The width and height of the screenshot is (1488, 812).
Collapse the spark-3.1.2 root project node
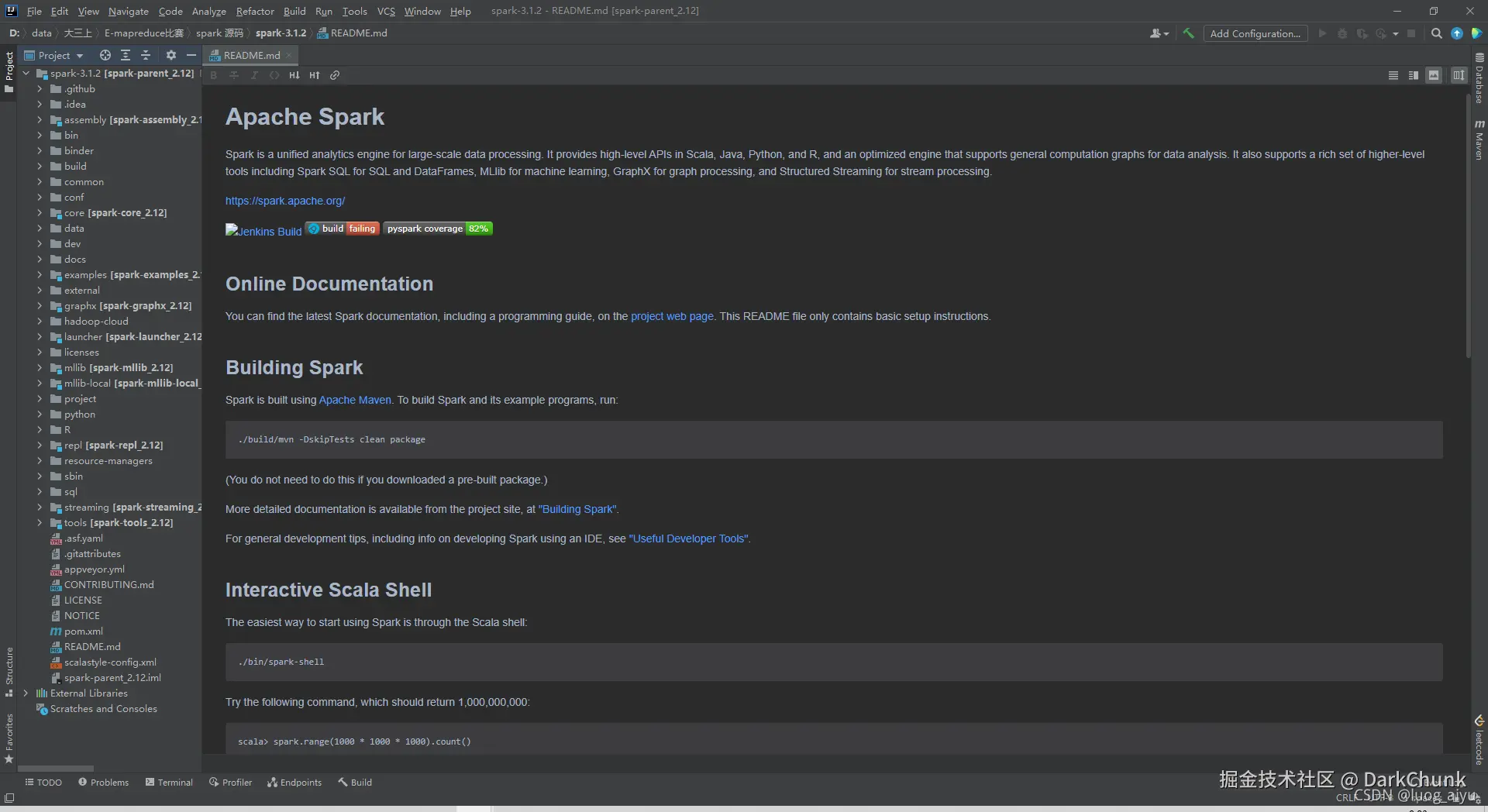point(26,73)
